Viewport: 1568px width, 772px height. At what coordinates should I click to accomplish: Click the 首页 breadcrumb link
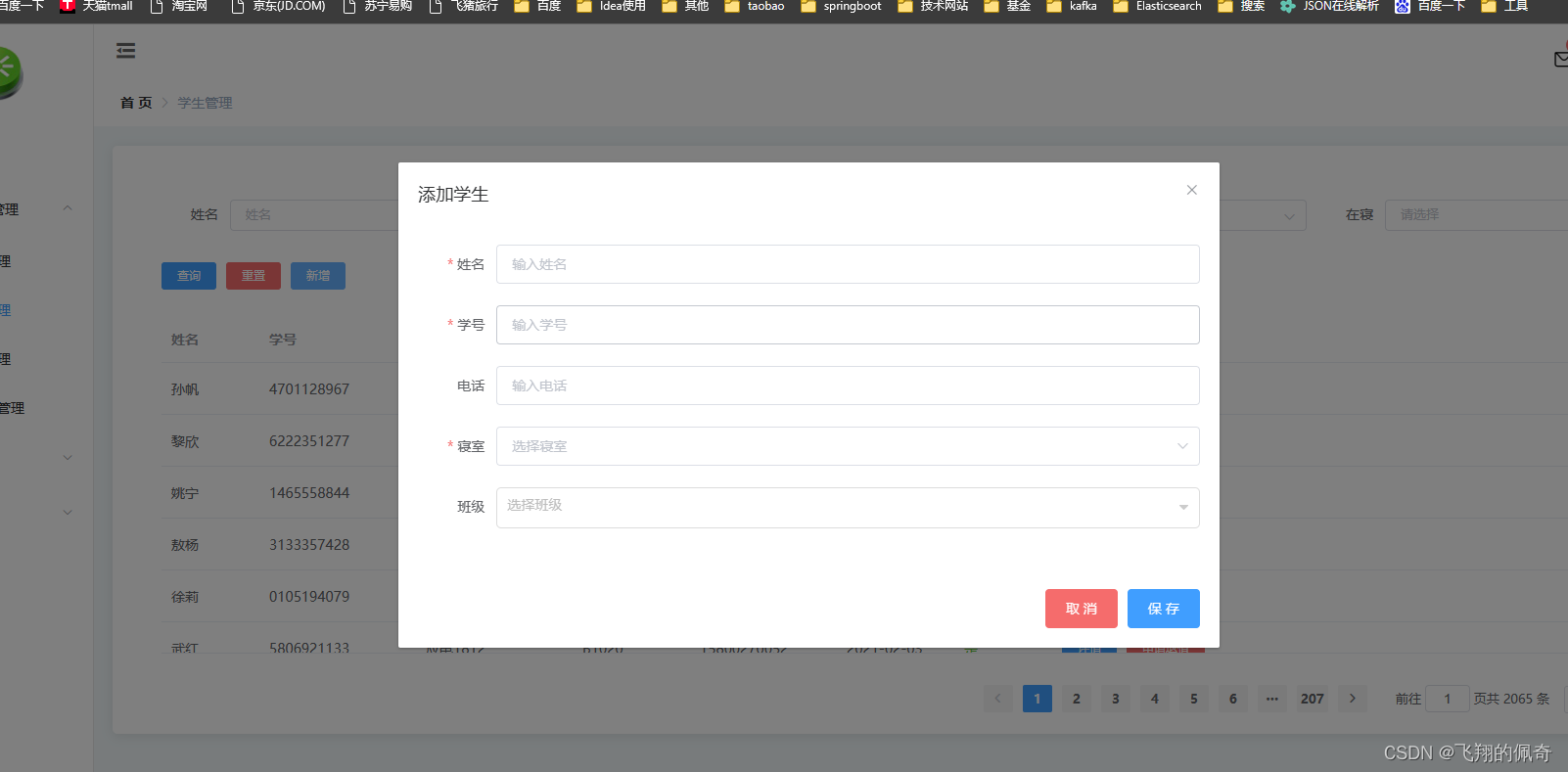coord(136,103)
